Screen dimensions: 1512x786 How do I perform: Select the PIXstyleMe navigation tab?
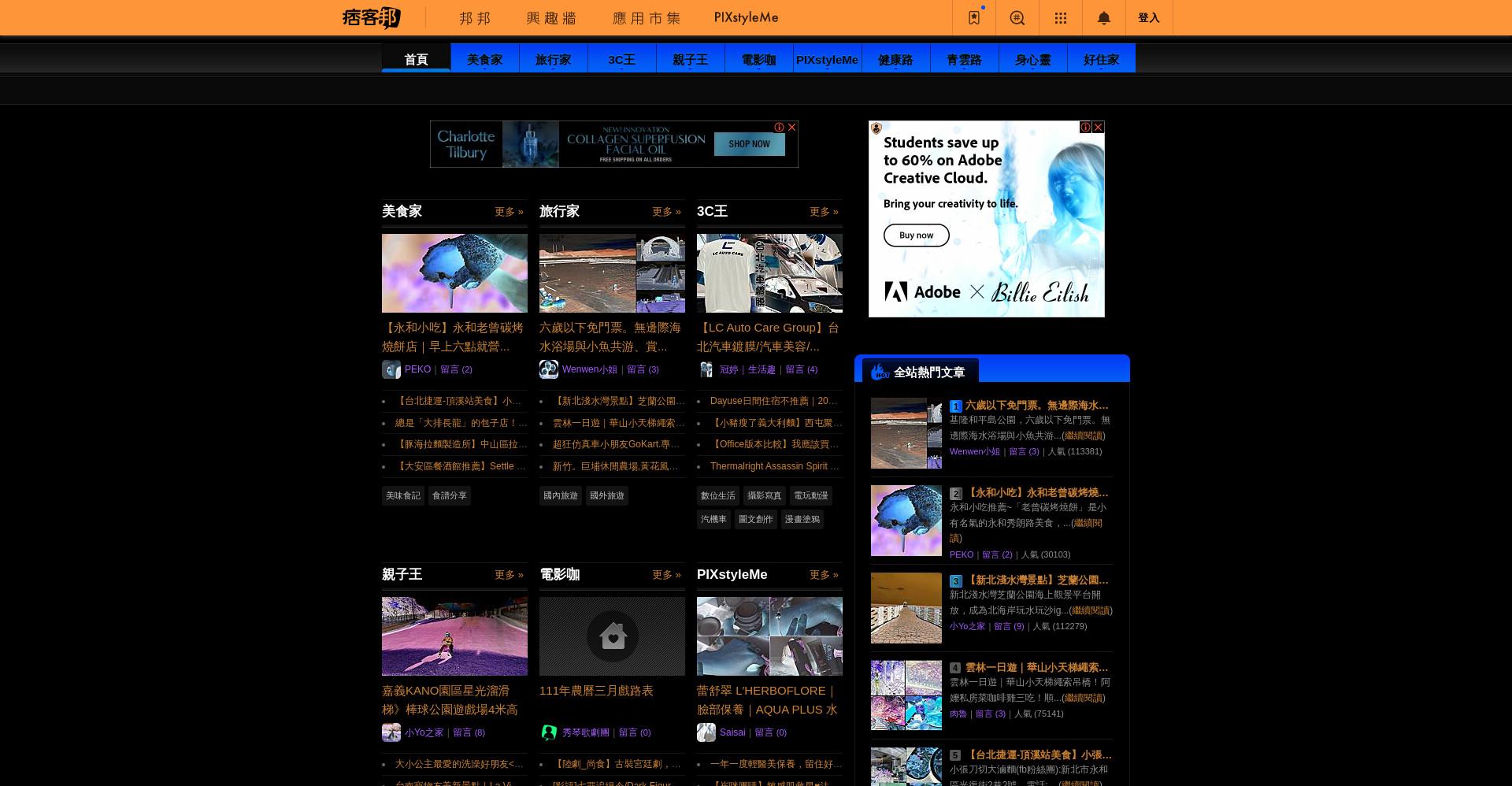tap(827, 59)
